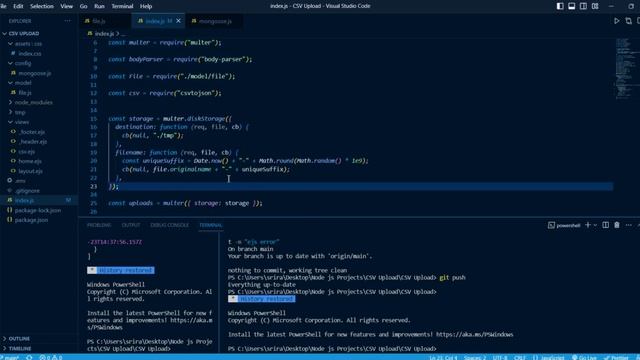This screenshot has height=360, width=640.
Task: Toggle the bottom panel layout icon
Action: coord(572,6)
